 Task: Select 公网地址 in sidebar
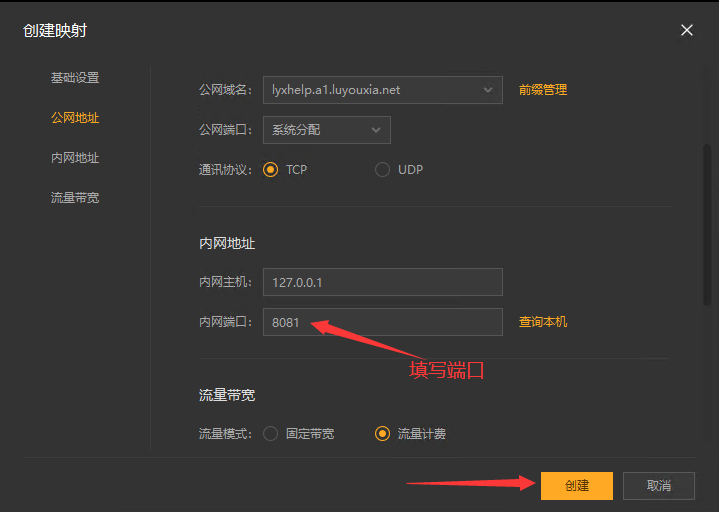pos(75,118)
